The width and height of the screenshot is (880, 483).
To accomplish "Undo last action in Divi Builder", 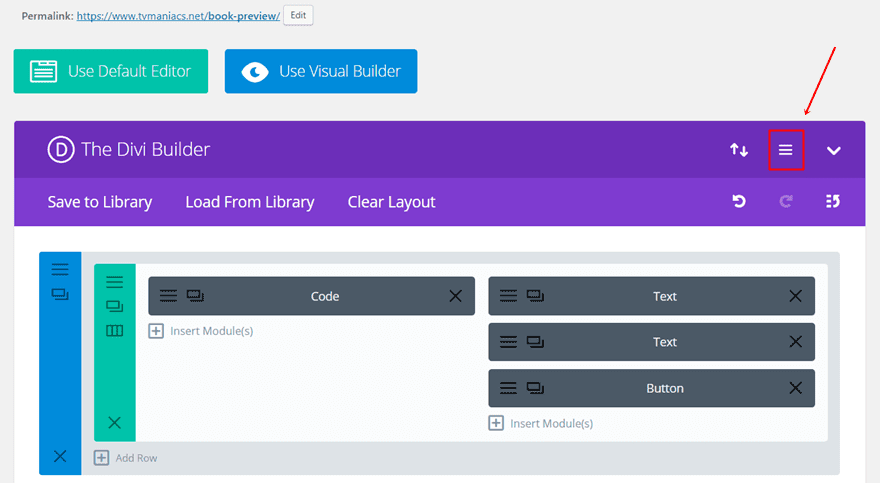I will [739, 201].
